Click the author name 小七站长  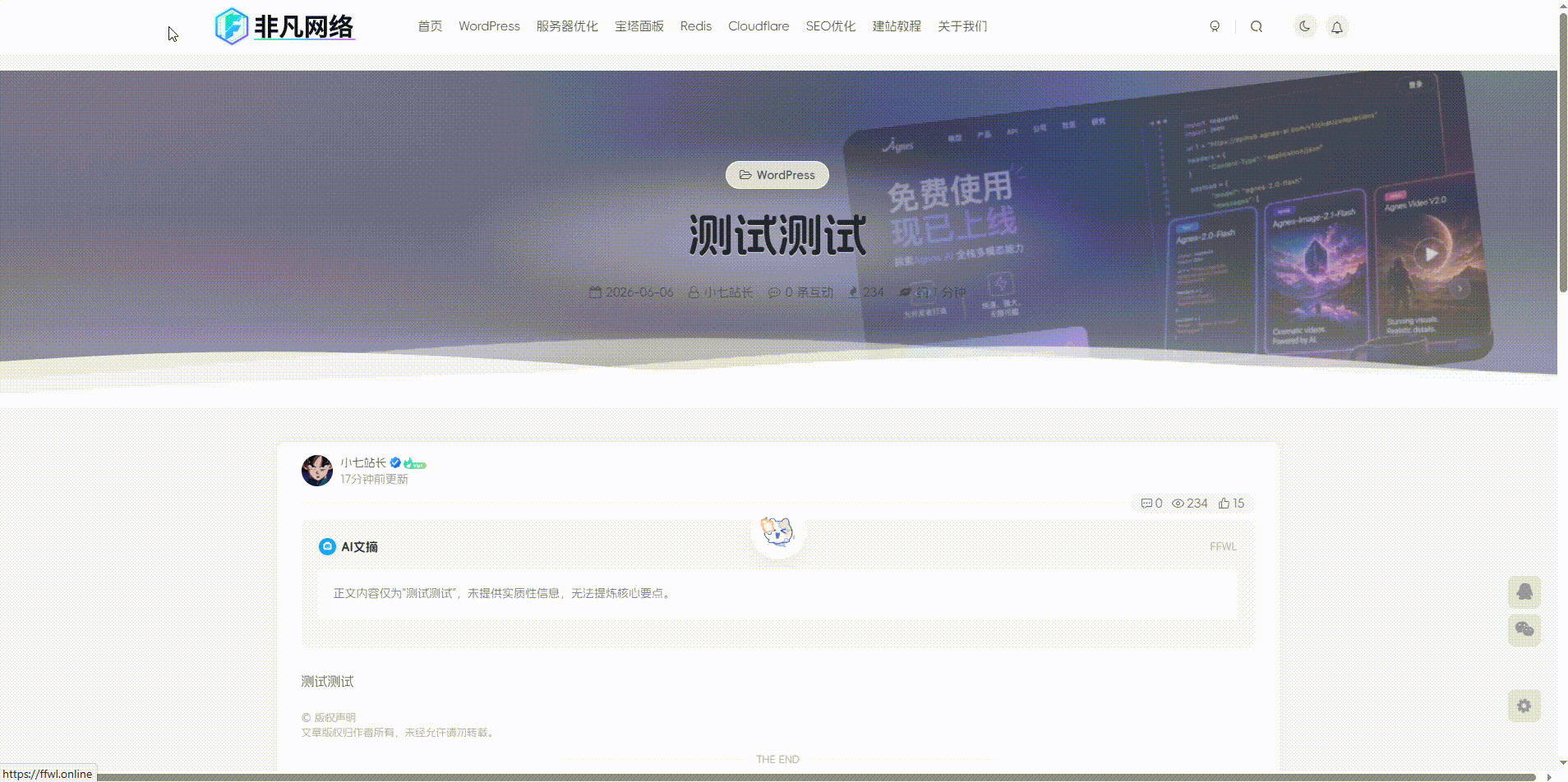coord(363,463)
